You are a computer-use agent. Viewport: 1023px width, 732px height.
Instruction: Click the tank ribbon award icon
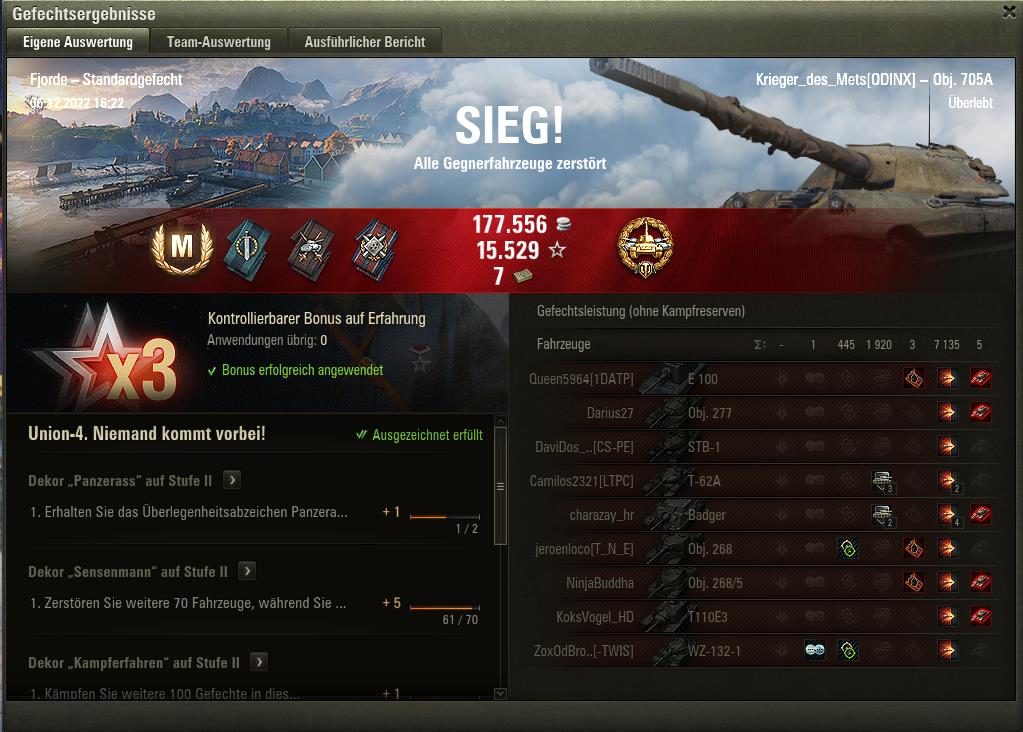[311, 250]
